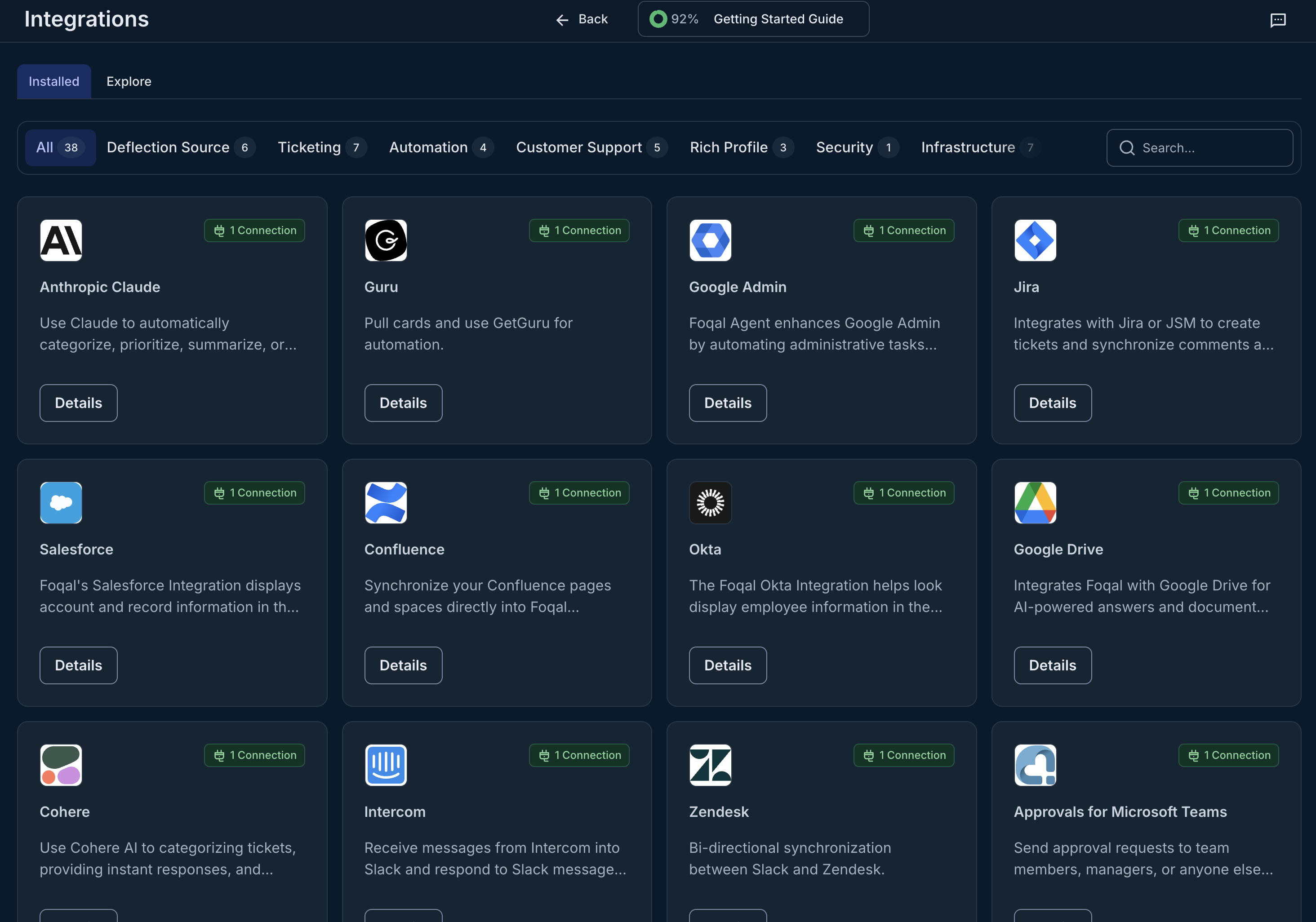
Task: Filter by Automation category
Action: pyautogui.click(x=441, y=147)
